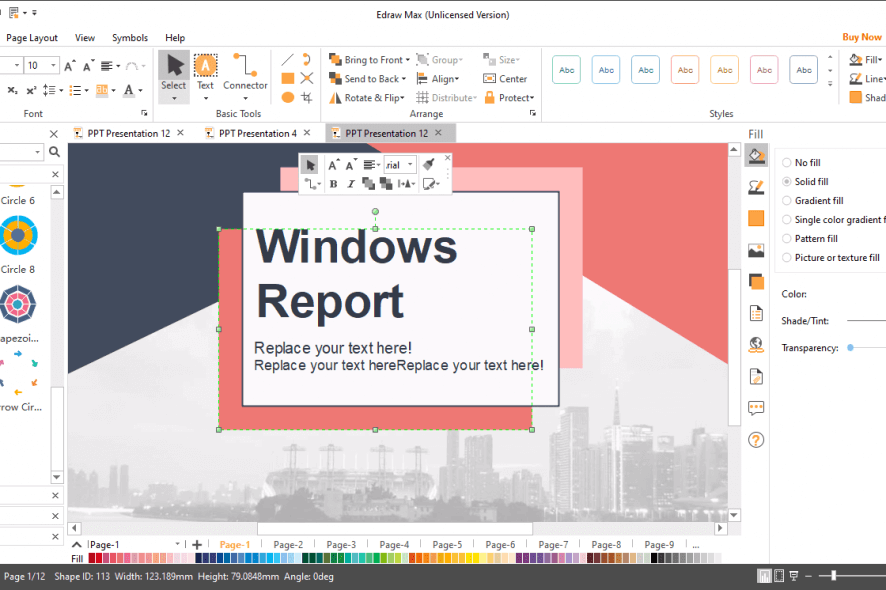Select the rectangle shape tool
The width and height of the screenshot is (886, 590).
[288, 79]
